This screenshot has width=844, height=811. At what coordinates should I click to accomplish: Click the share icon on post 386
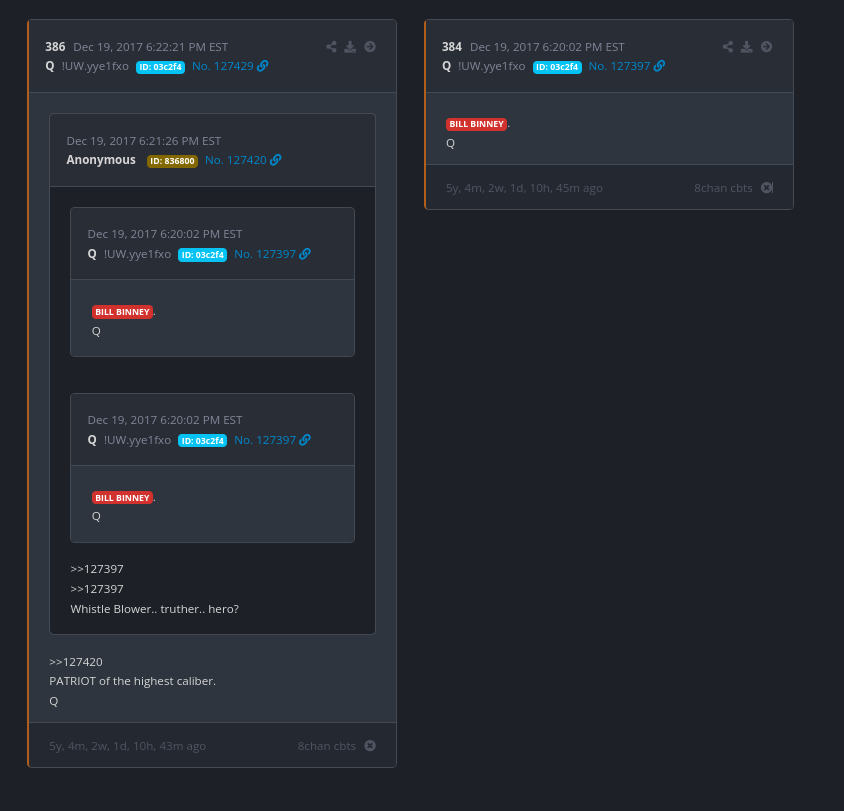point(331,47)
